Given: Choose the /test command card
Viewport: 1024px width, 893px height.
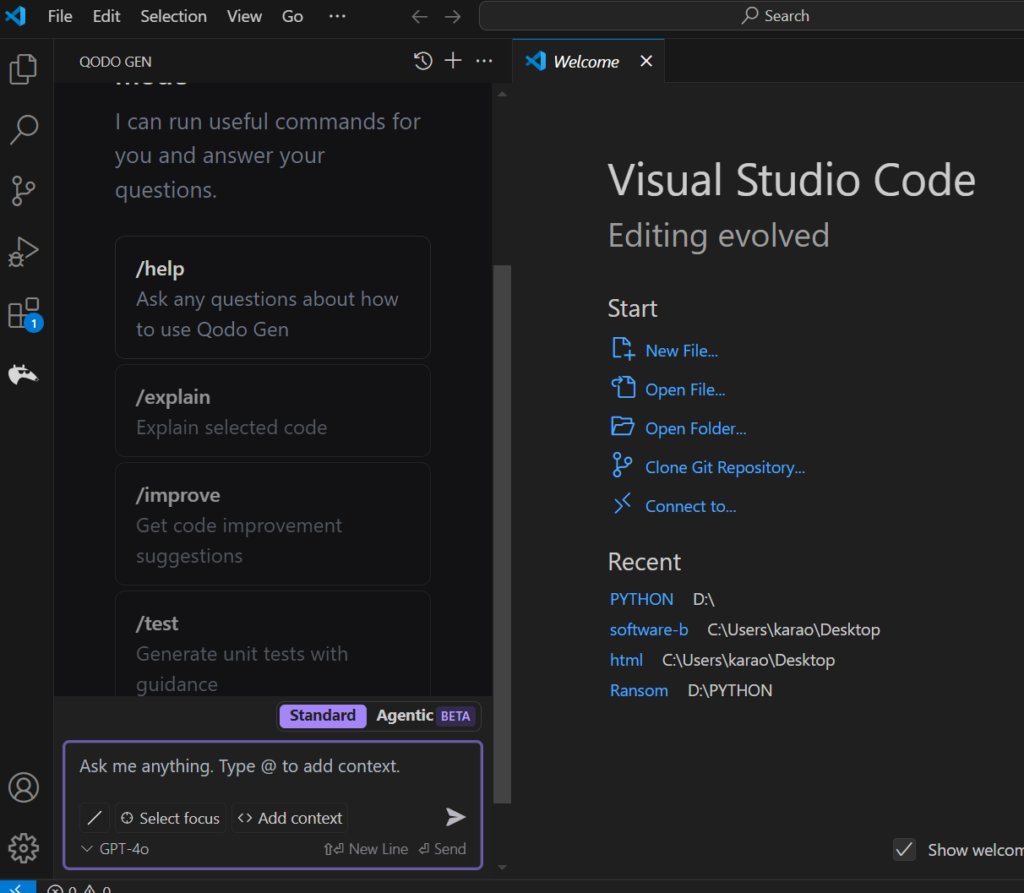Looking at the screenshot, I should pos(272,644).
